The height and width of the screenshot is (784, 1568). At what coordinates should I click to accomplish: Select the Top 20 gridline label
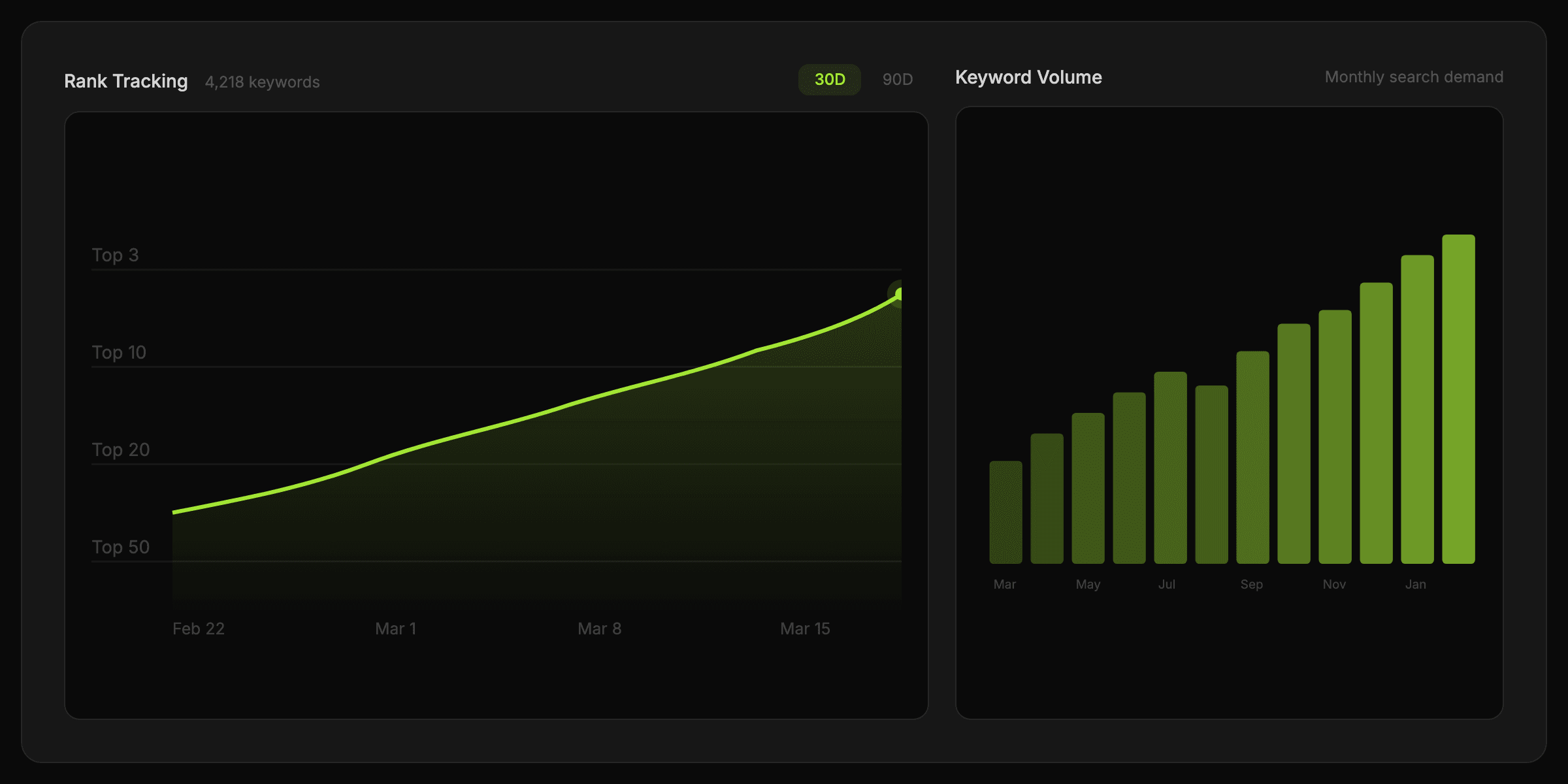[122, 449]
